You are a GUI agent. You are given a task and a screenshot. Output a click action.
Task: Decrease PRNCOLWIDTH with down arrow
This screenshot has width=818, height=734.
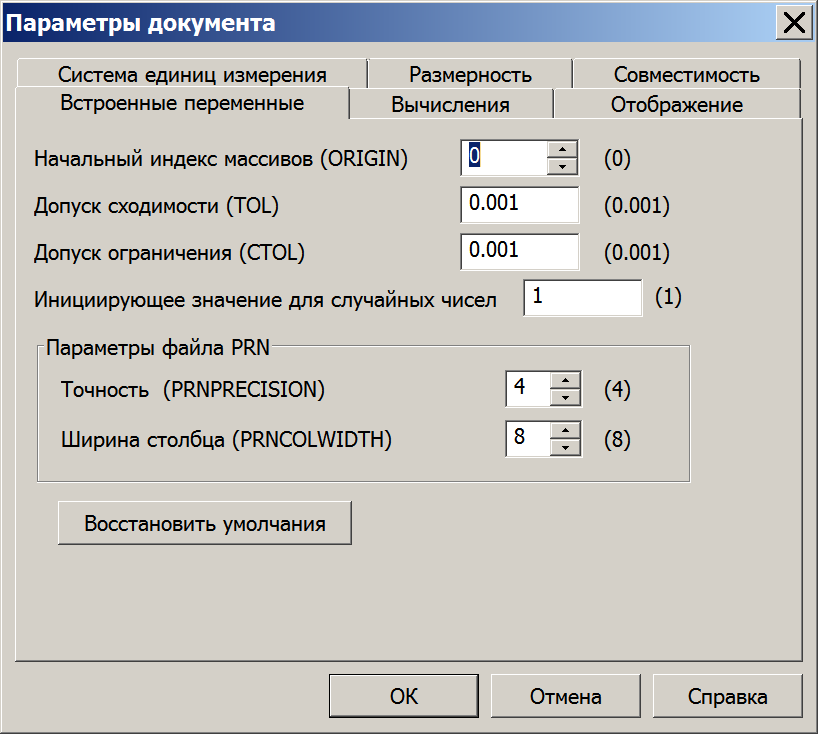[x=566, y=447]
